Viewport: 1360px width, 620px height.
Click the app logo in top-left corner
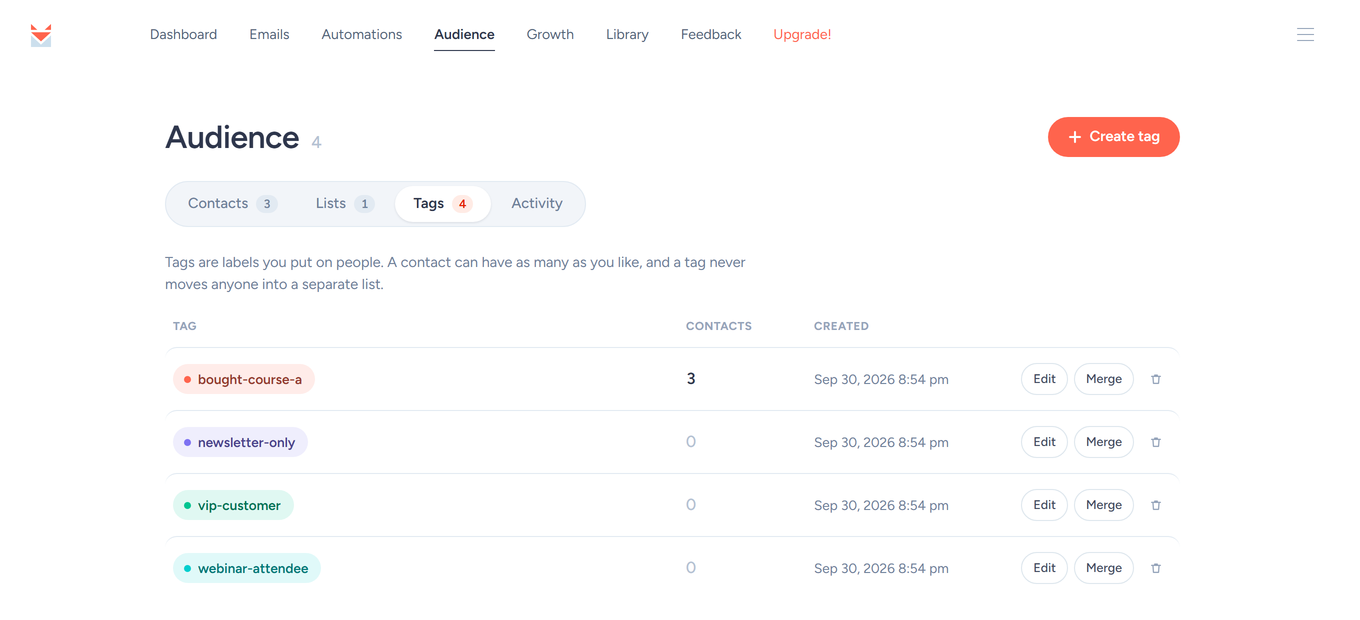click(x=41, y=35)
